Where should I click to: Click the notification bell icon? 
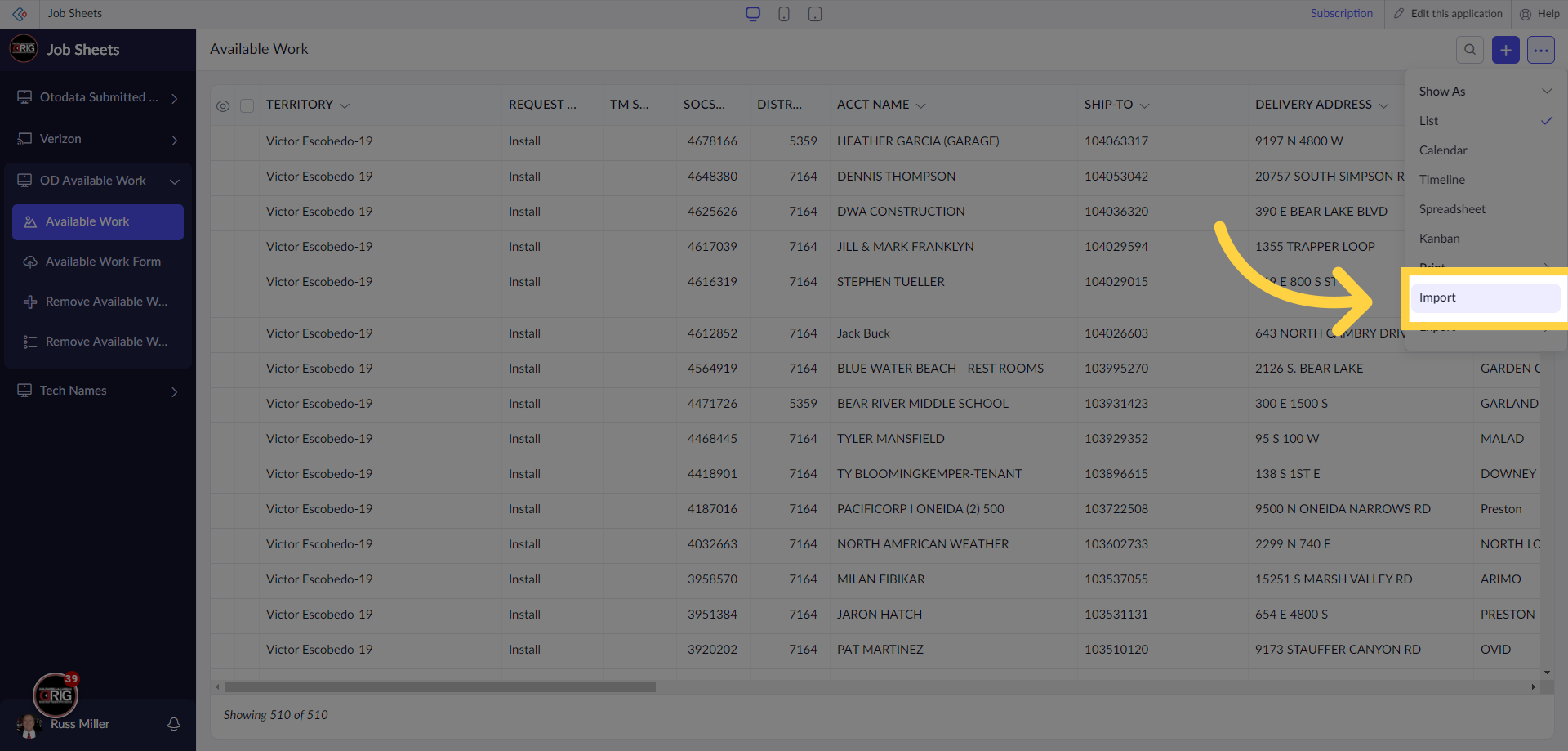(x=174, y=724)
